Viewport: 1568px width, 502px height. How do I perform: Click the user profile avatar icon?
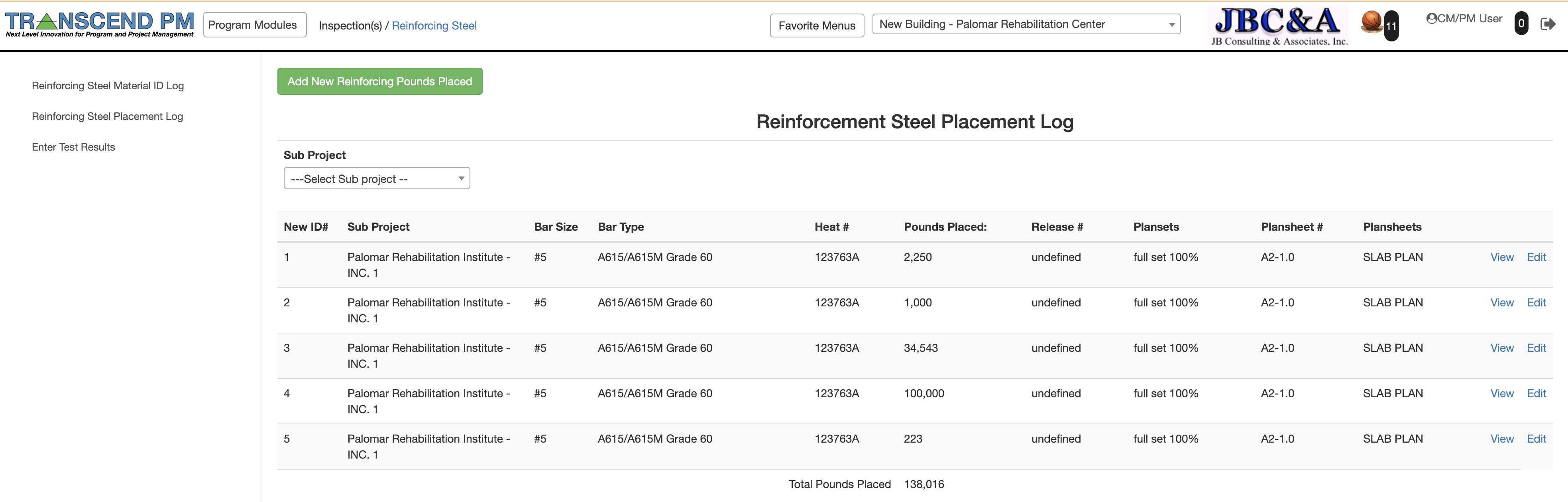point(1431,19)
